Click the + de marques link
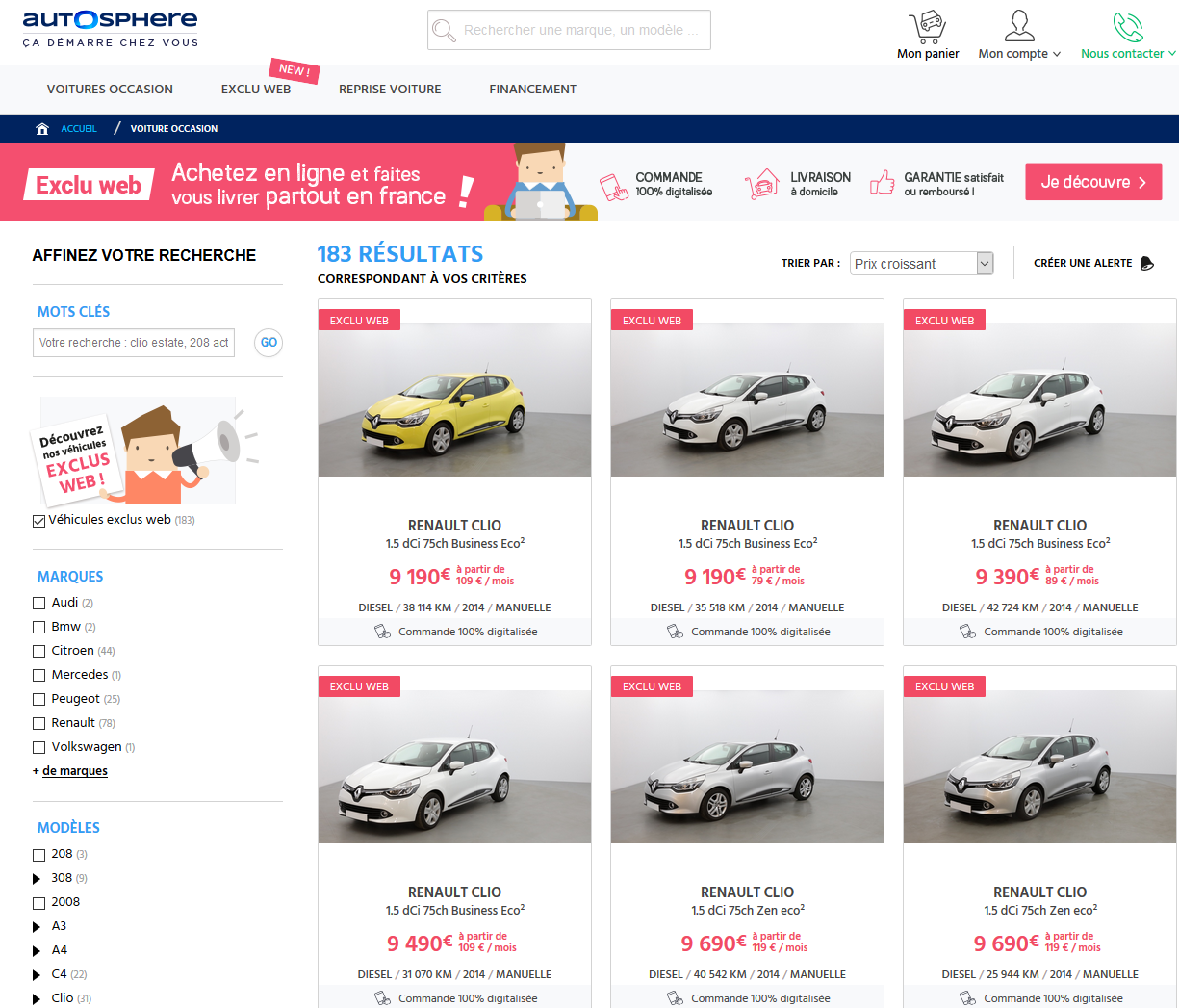This screenshot has width=1179, height=1008. point(69,770)
